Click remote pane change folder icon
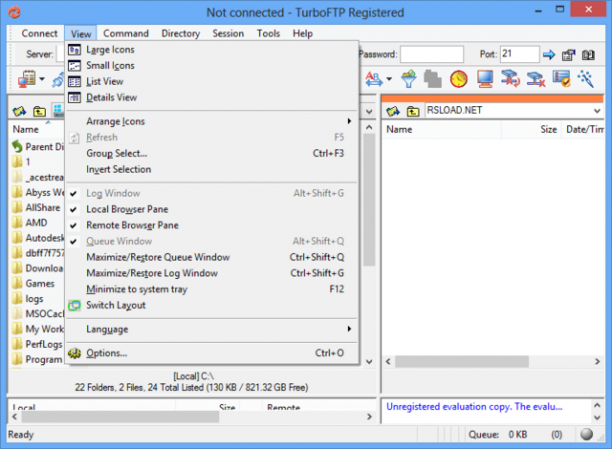 click(393, 111)
